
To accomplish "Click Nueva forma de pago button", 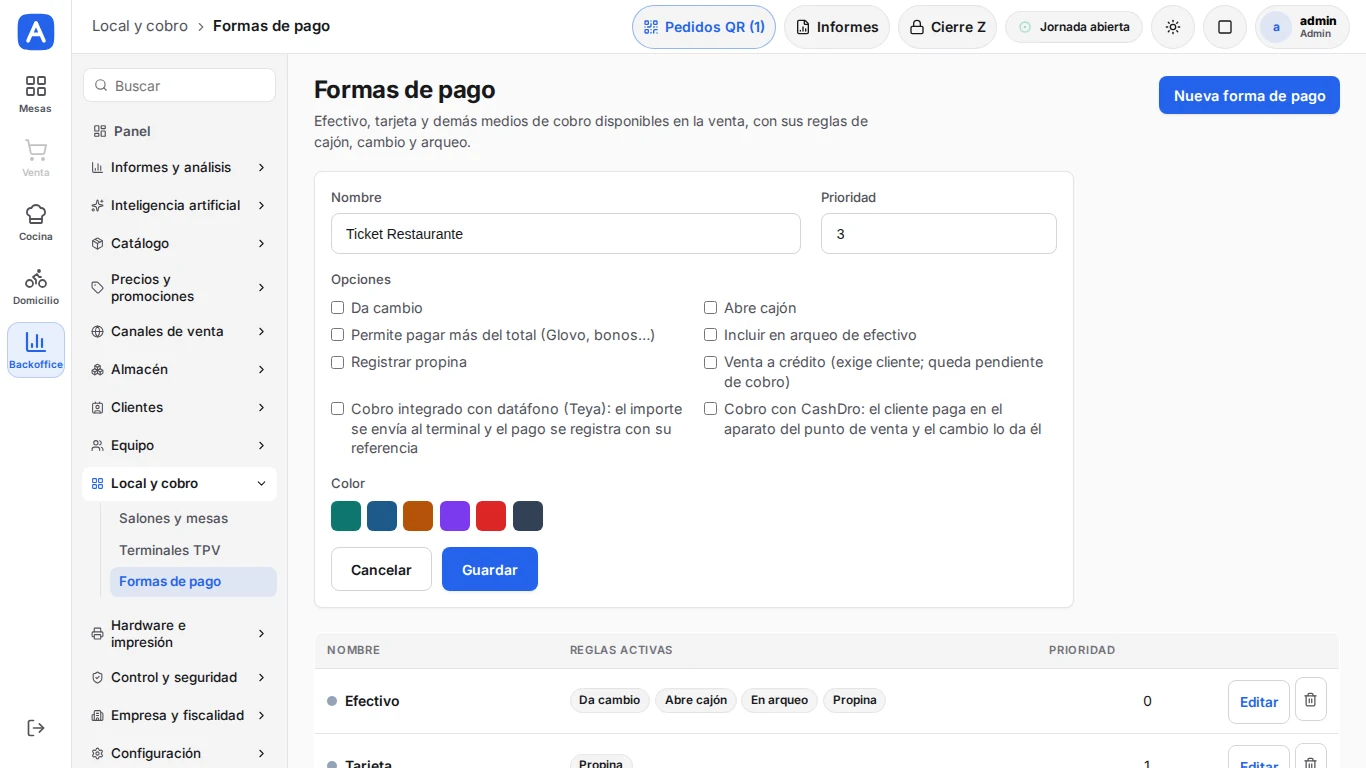I will pos(1249,95).
